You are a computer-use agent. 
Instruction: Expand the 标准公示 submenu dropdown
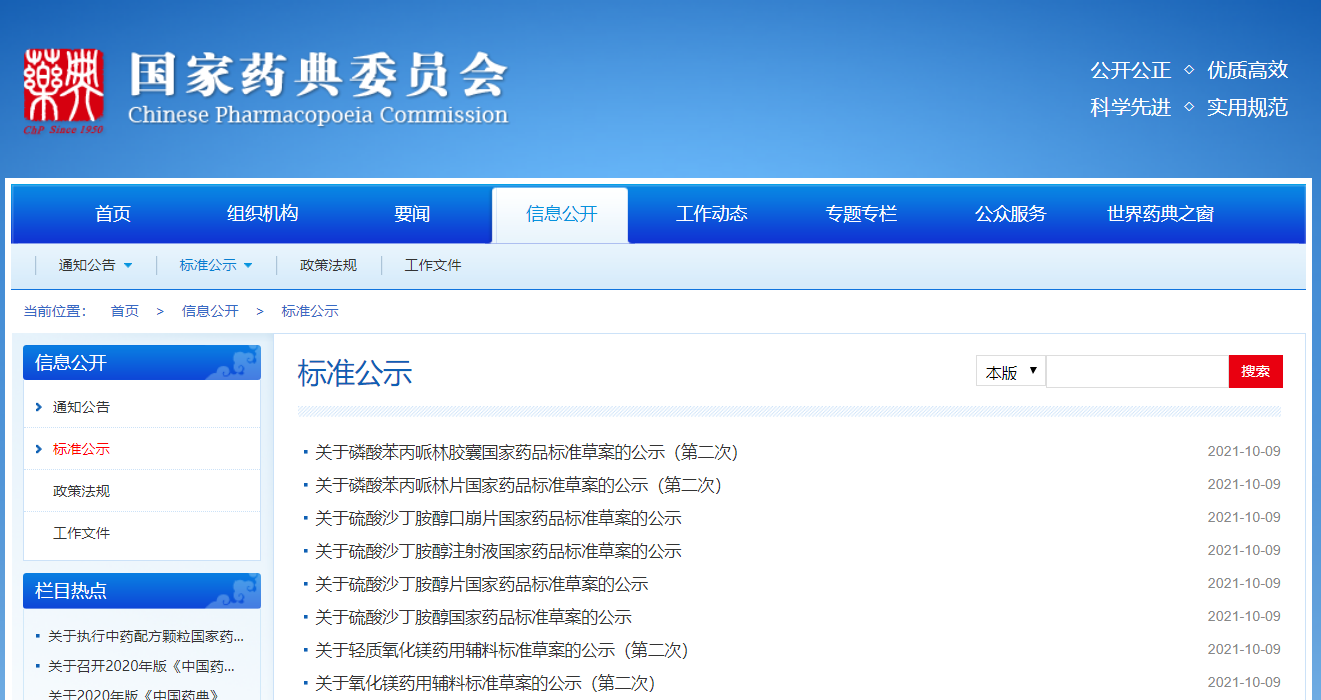pos(248,266)
